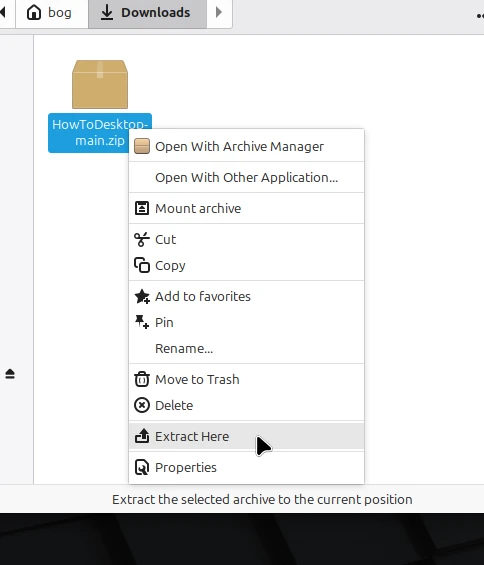484x565 pixels.
Task: Select the HowToDesktop-main.zip package thumbnail
Action: click(100, 84)
